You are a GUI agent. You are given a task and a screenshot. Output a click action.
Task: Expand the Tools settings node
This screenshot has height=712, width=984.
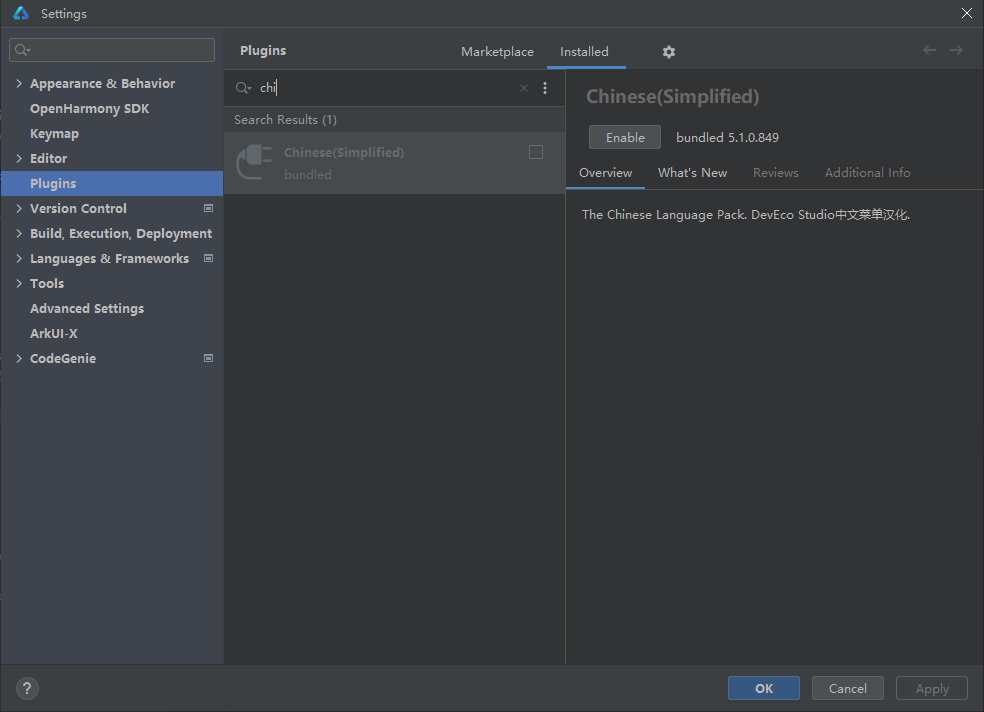pos(19,284)
